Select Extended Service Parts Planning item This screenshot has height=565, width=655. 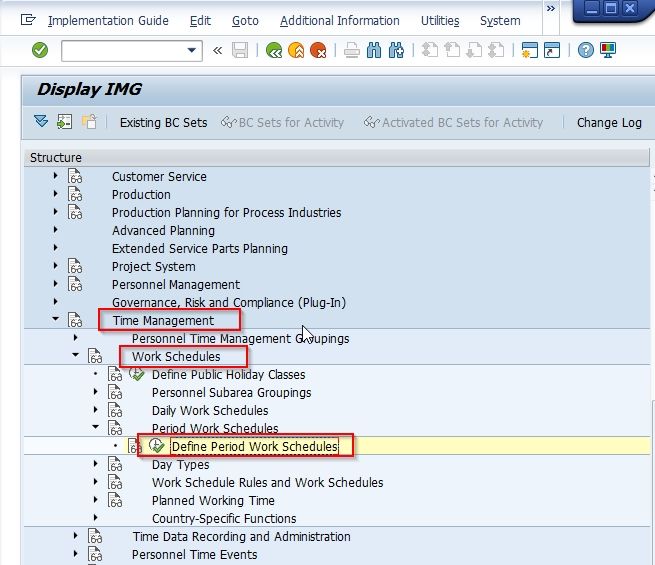point(200,248)
